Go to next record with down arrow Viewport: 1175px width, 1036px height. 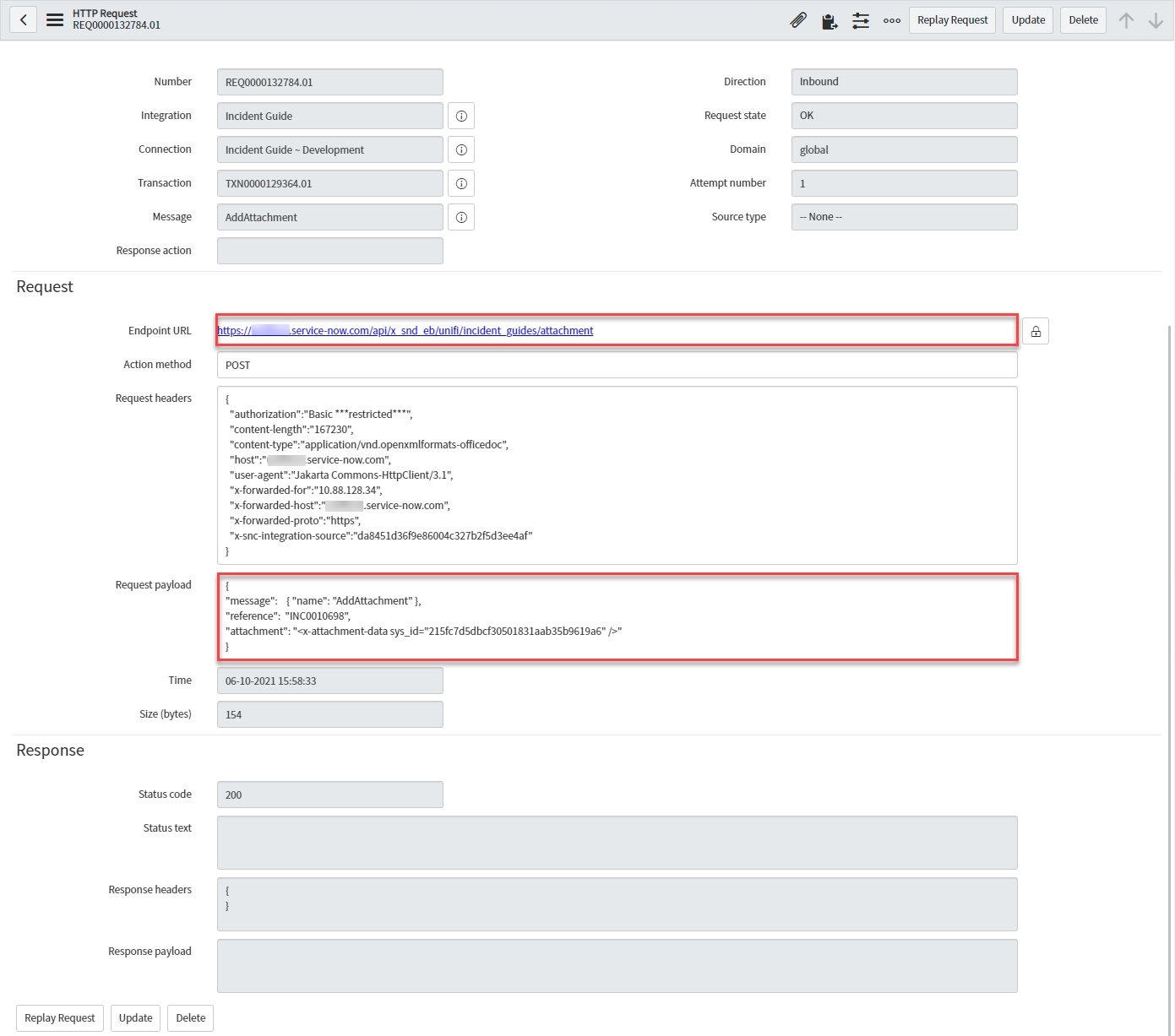1156,20
